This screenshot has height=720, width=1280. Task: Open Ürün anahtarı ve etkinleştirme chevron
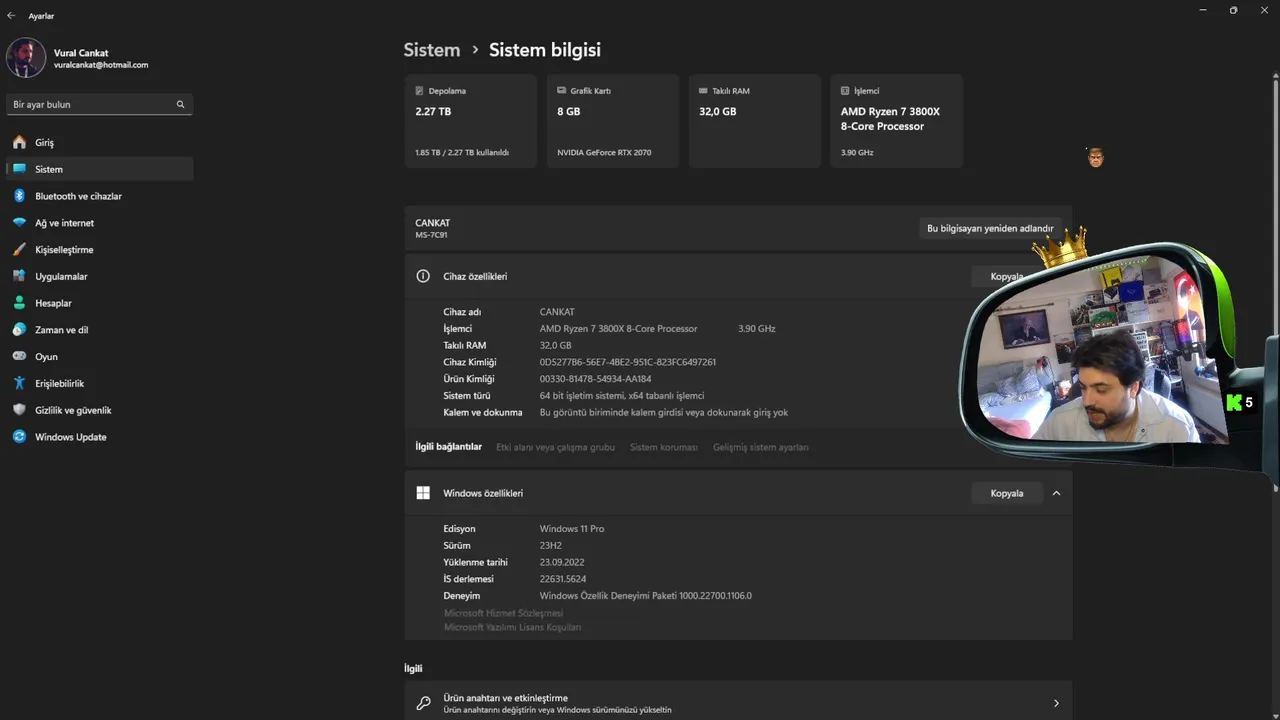point(1056,704)
